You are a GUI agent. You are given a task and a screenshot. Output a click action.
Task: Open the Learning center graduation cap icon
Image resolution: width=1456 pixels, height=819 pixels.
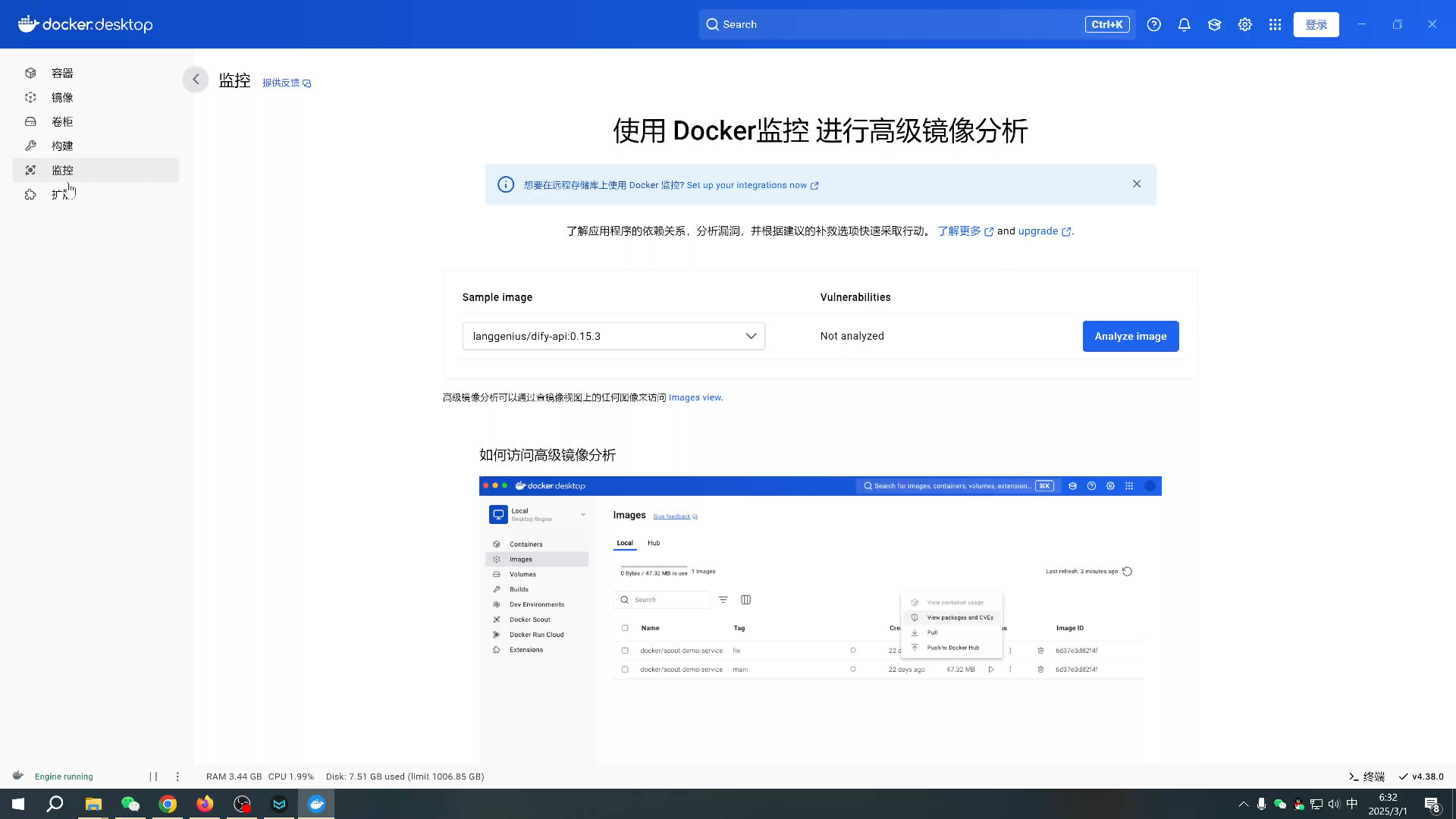coord(1214,24)
